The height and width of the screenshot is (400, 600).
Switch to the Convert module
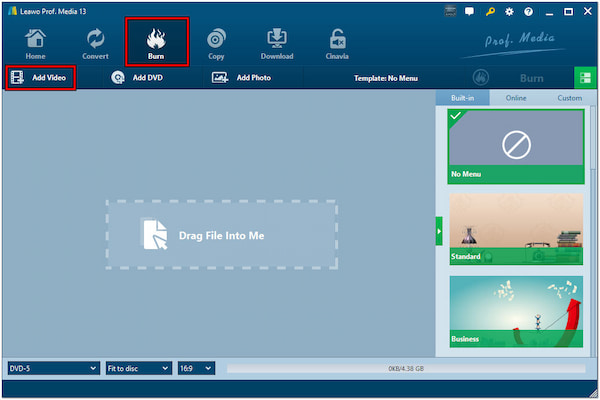click(95, 44)
